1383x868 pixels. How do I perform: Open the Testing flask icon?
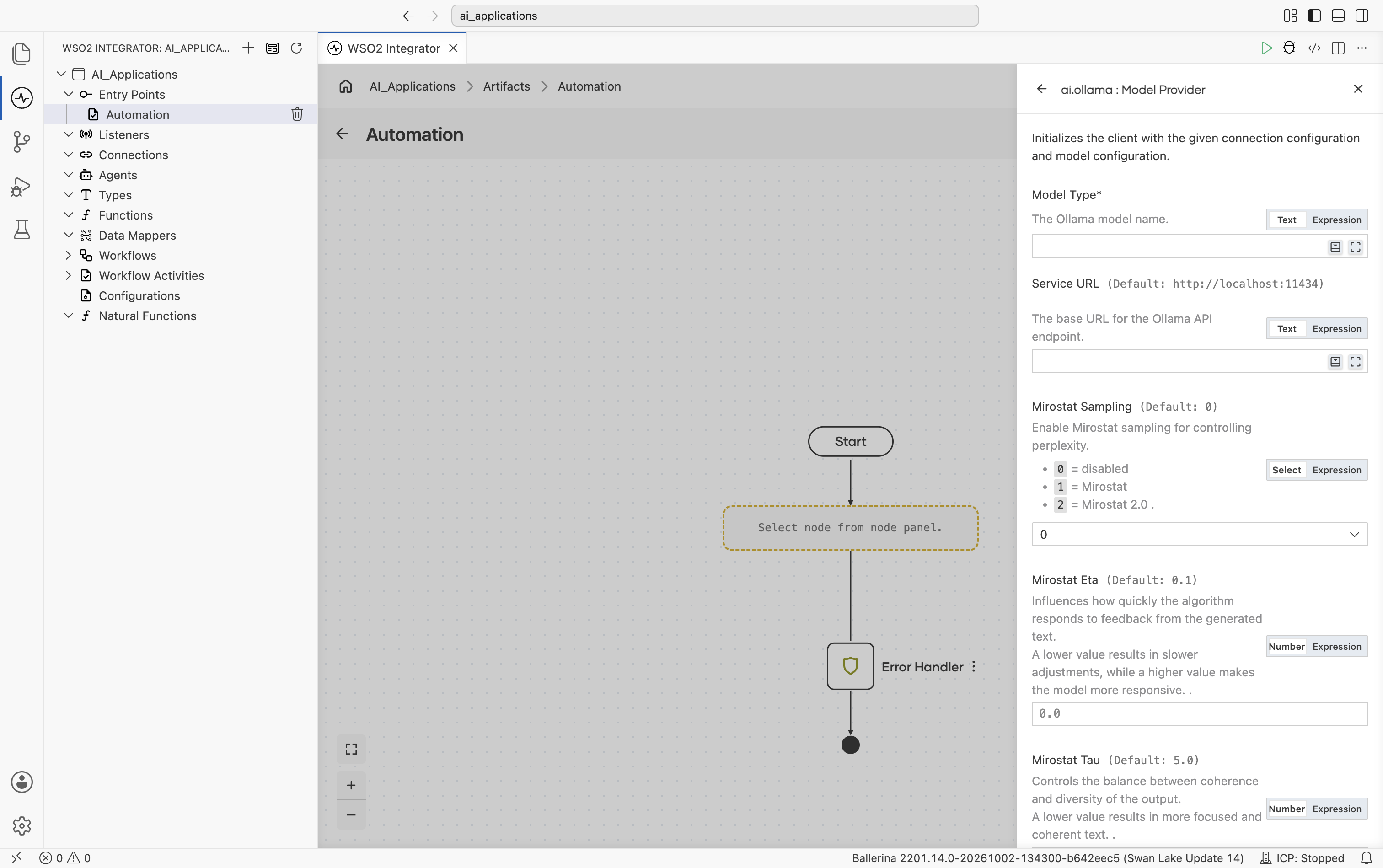22,230
